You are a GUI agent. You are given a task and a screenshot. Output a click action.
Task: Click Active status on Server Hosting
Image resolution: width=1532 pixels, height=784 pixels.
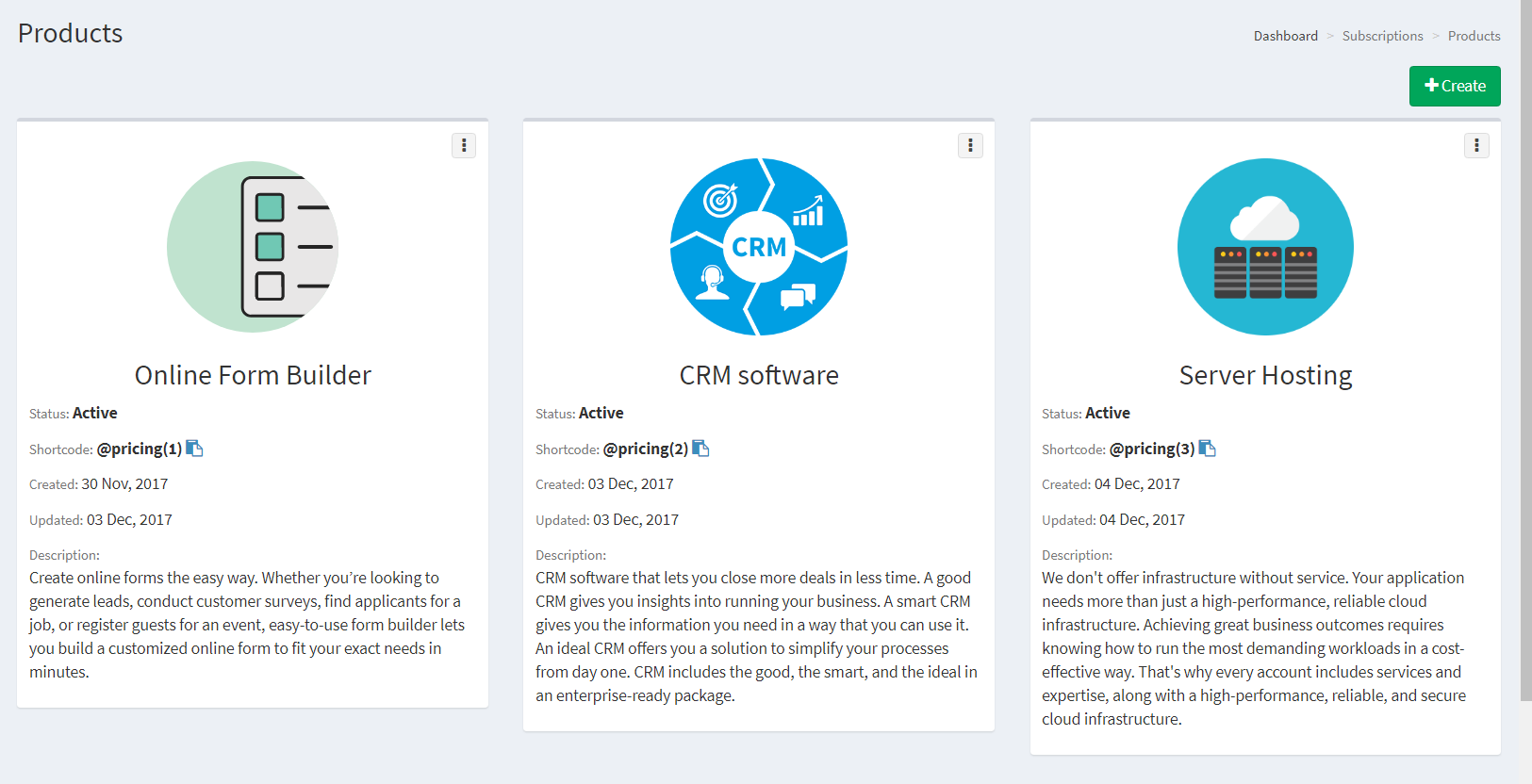tap(1108, 413)
